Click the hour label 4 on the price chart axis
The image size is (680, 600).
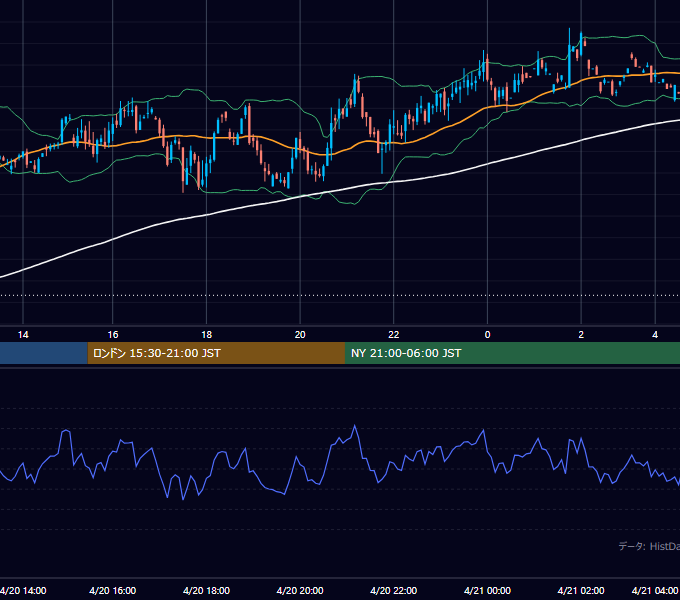click(655, 335)
